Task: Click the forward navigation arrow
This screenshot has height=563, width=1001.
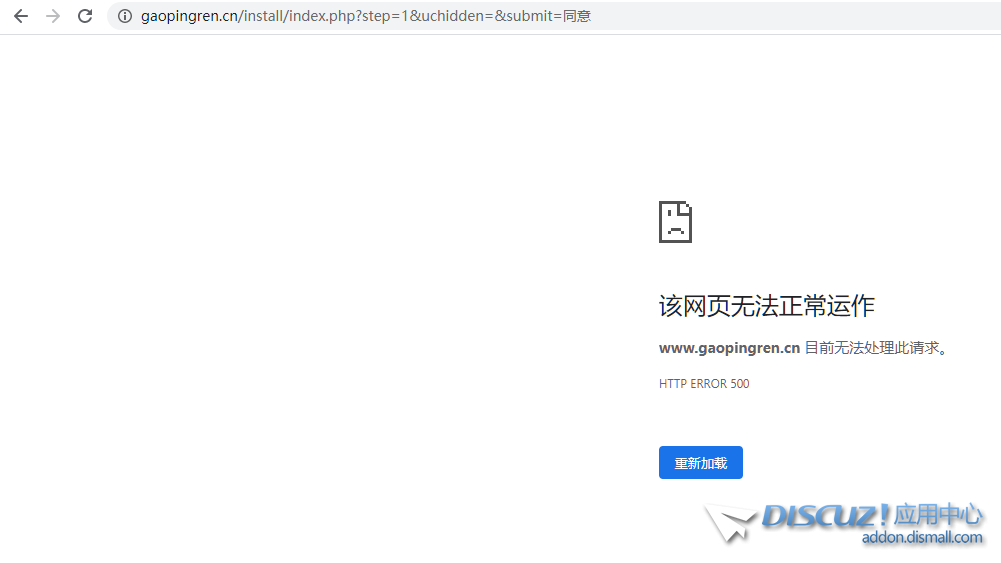Action: pyautogui.click(x=53, y=16)
